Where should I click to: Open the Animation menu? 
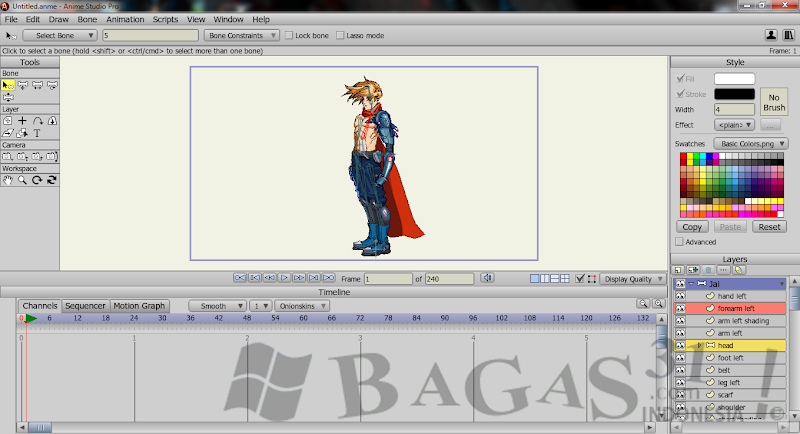(x=125, y=19)
